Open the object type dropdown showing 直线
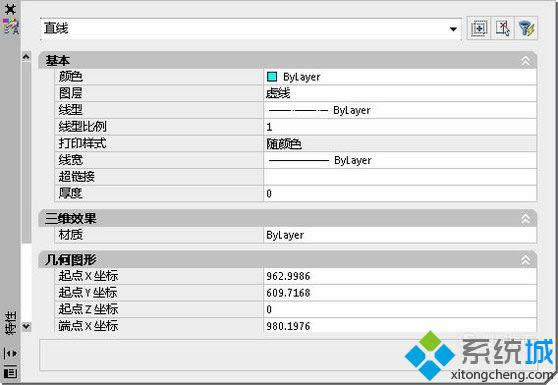This screenshot has width=558, height=385. (x=251, y=28)
